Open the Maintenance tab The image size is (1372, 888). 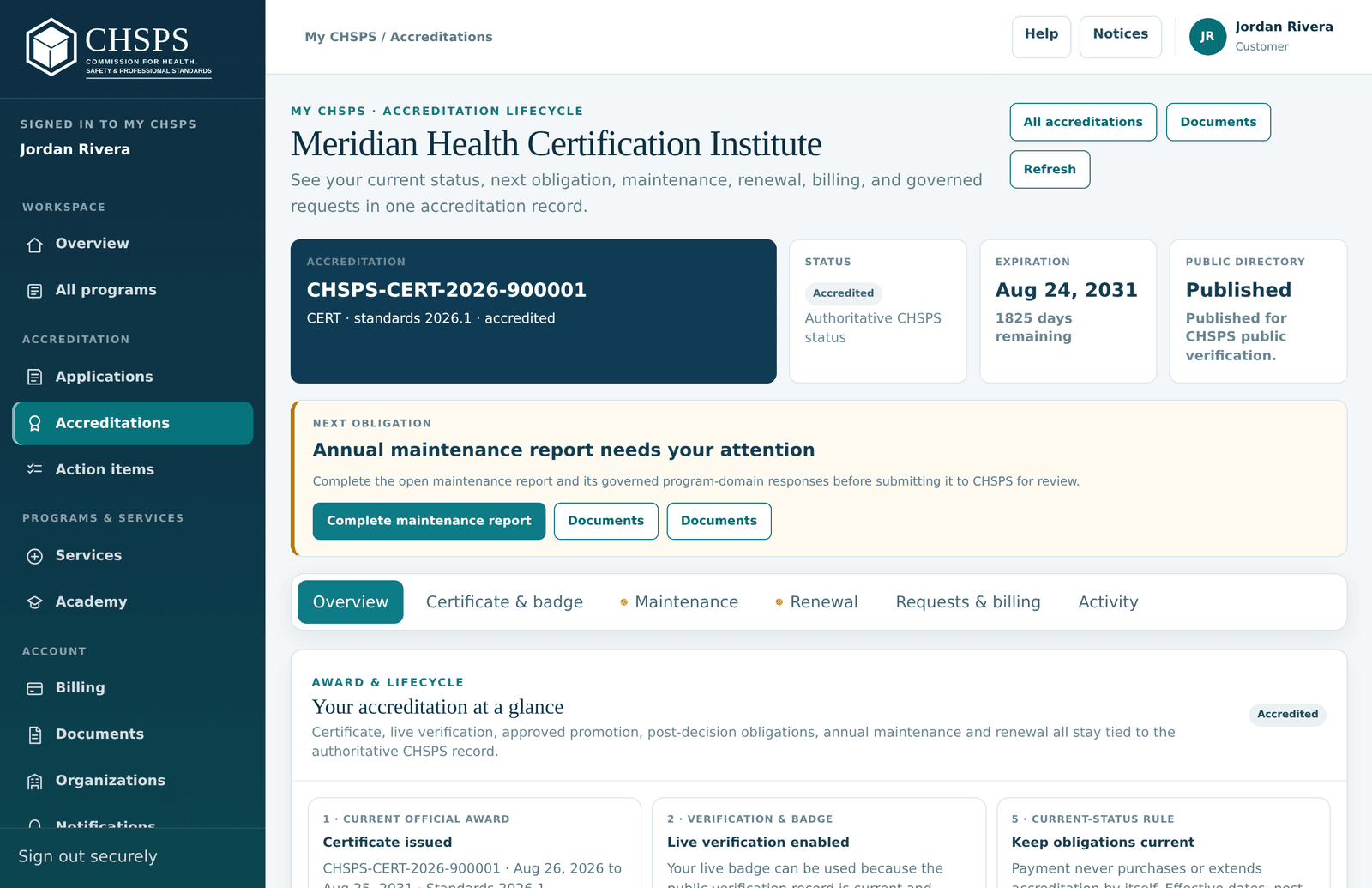(x=679, y=602)
